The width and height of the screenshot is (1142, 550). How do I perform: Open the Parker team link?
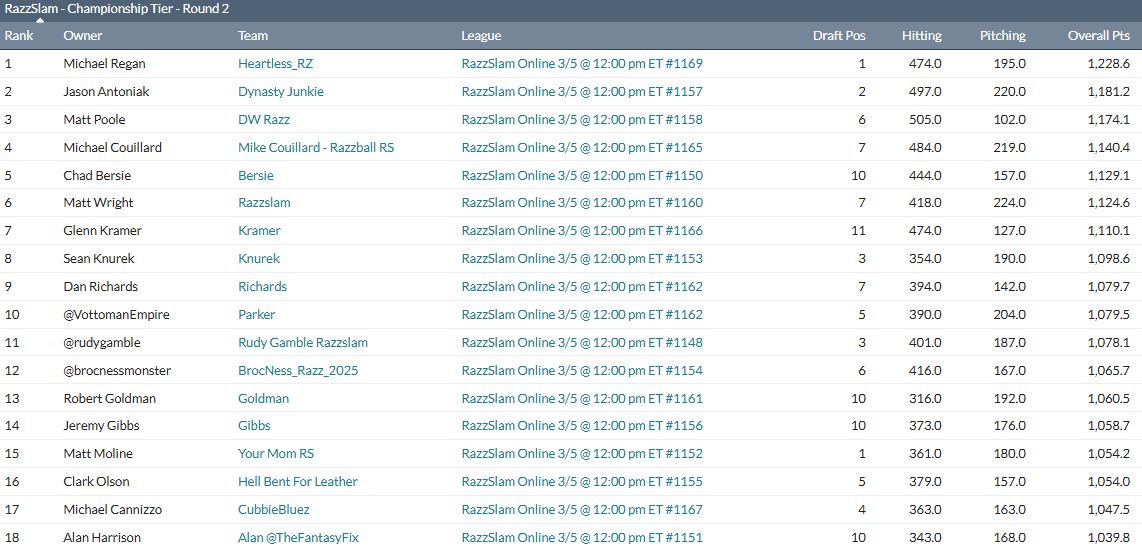(256, 315)
